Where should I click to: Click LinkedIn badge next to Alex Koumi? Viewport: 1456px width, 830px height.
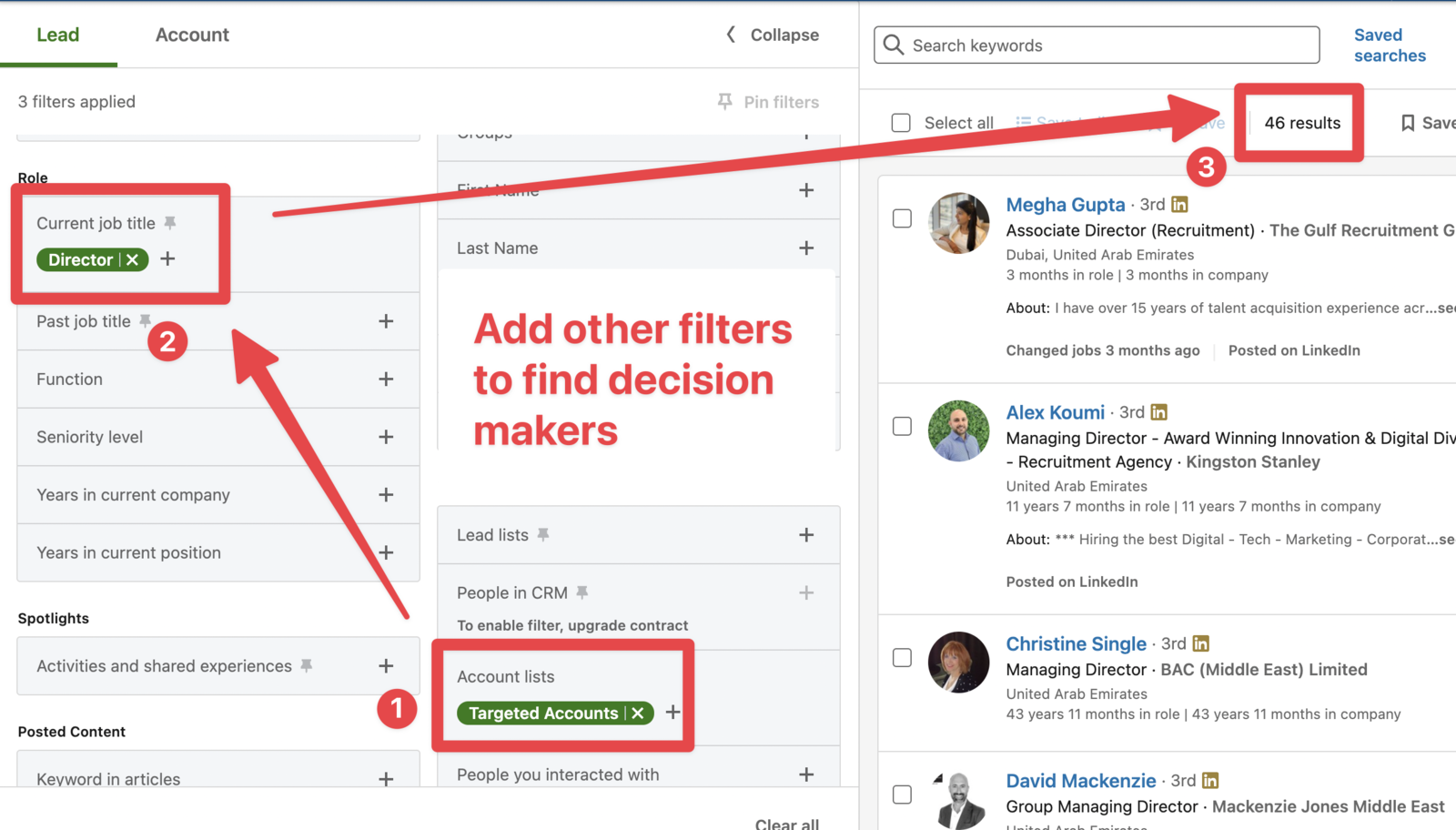[1158, 412]
